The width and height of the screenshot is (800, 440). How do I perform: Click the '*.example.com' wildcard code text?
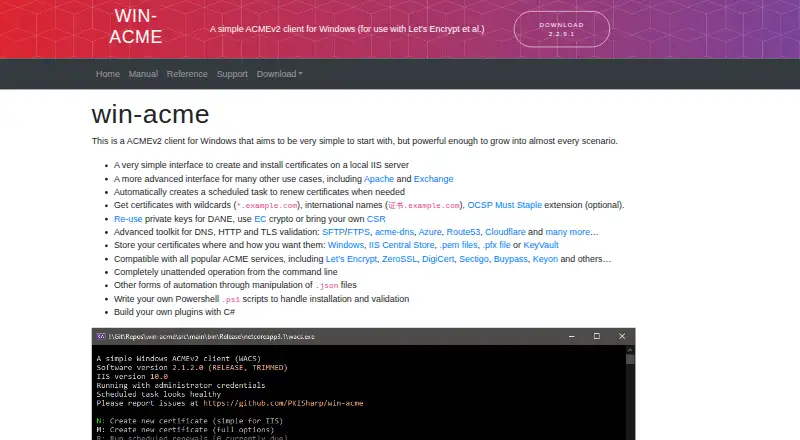267,205
